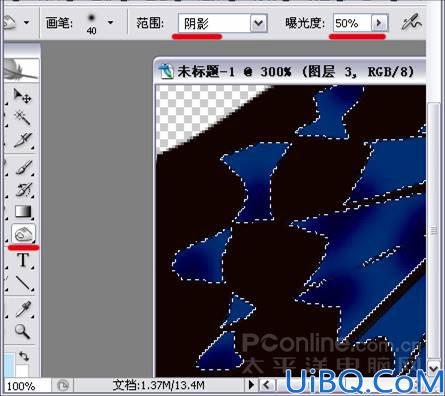Click the document icon in title bar
Image resolution: width=445 pixels, height=396 pixels.
point(166,71)
